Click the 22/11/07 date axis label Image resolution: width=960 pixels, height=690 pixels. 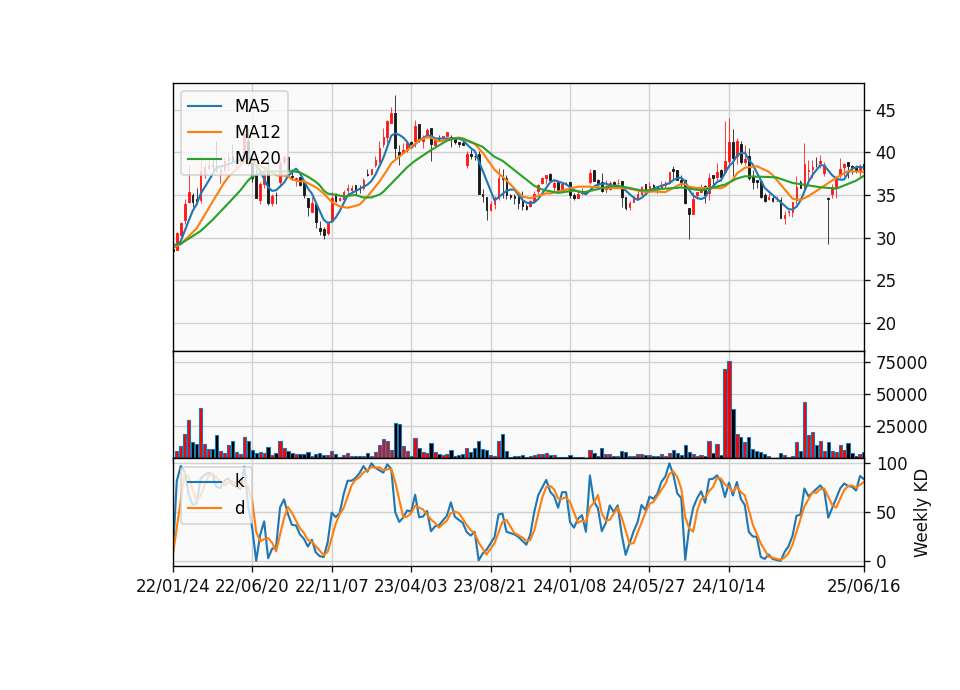pyautogui.click(x=332, y=586)
